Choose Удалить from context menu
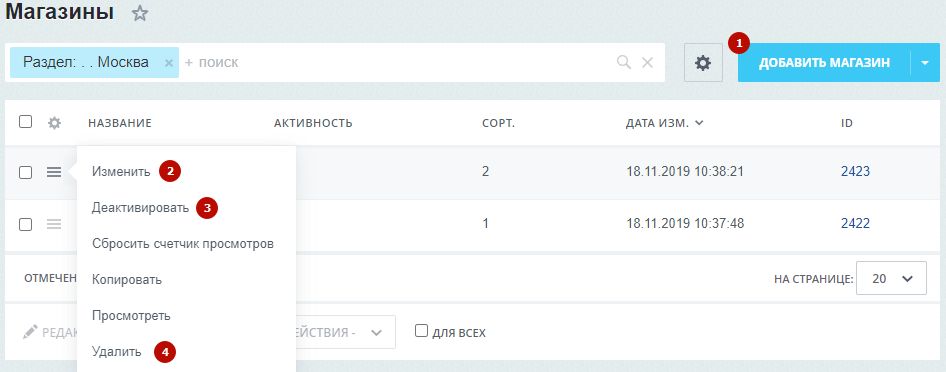 pos(116,352)
